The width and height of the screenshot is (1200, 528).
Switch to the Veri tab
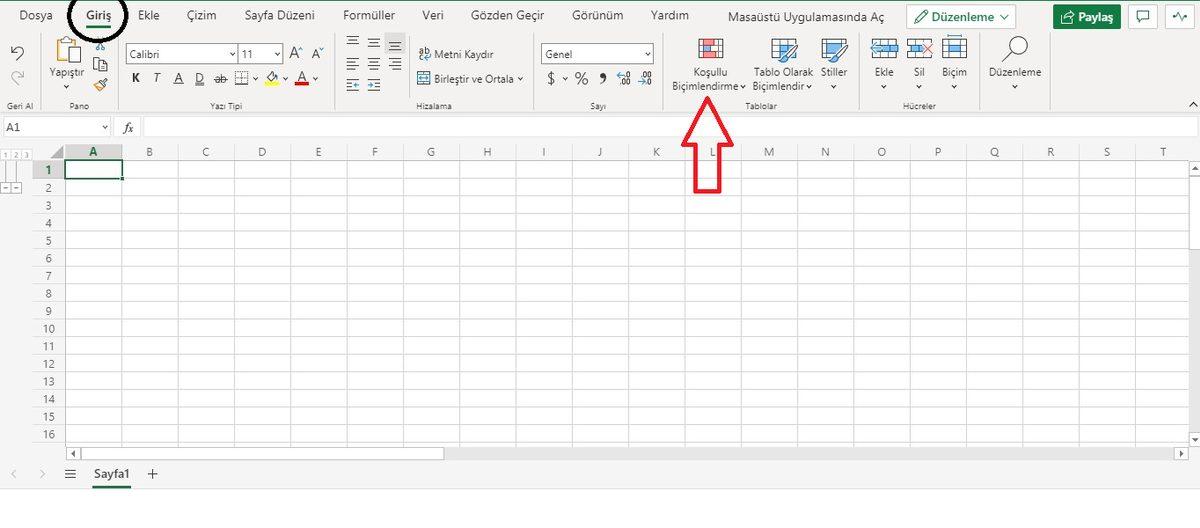click(x=433, y=16)
